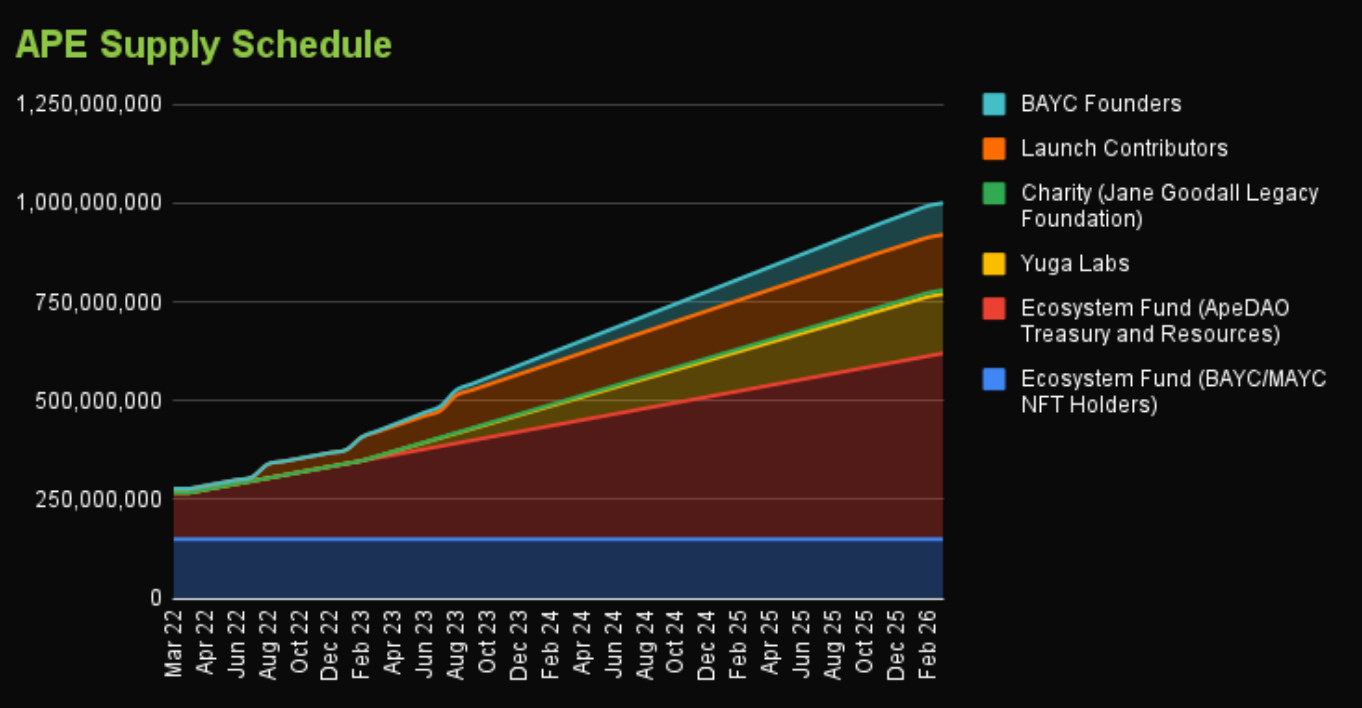Select the Yuga Labs legend text
This screenshot has width=1362, height=708.
pos(1075,264)
